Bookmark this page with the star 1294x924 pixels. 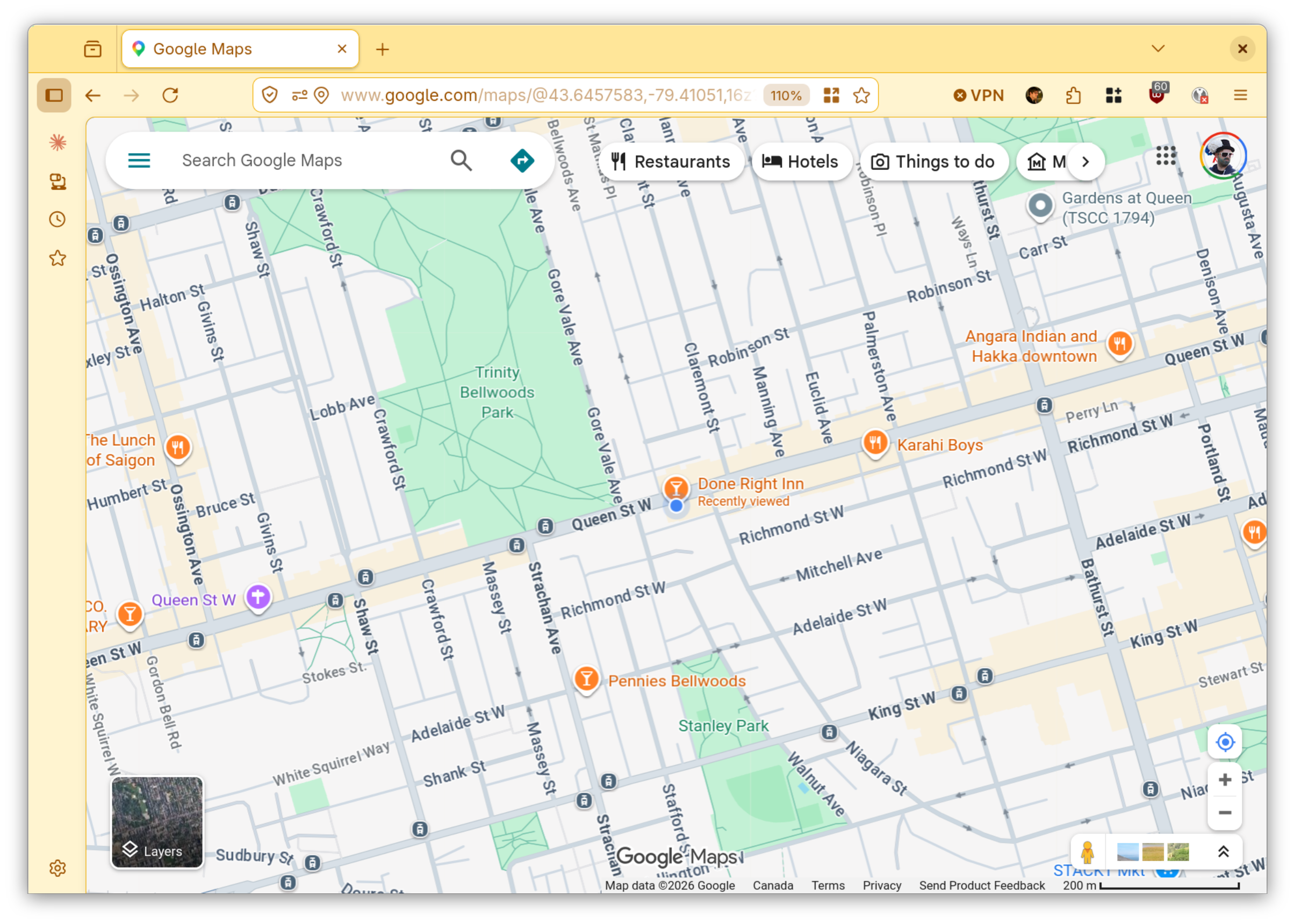(x=861, y=95)
